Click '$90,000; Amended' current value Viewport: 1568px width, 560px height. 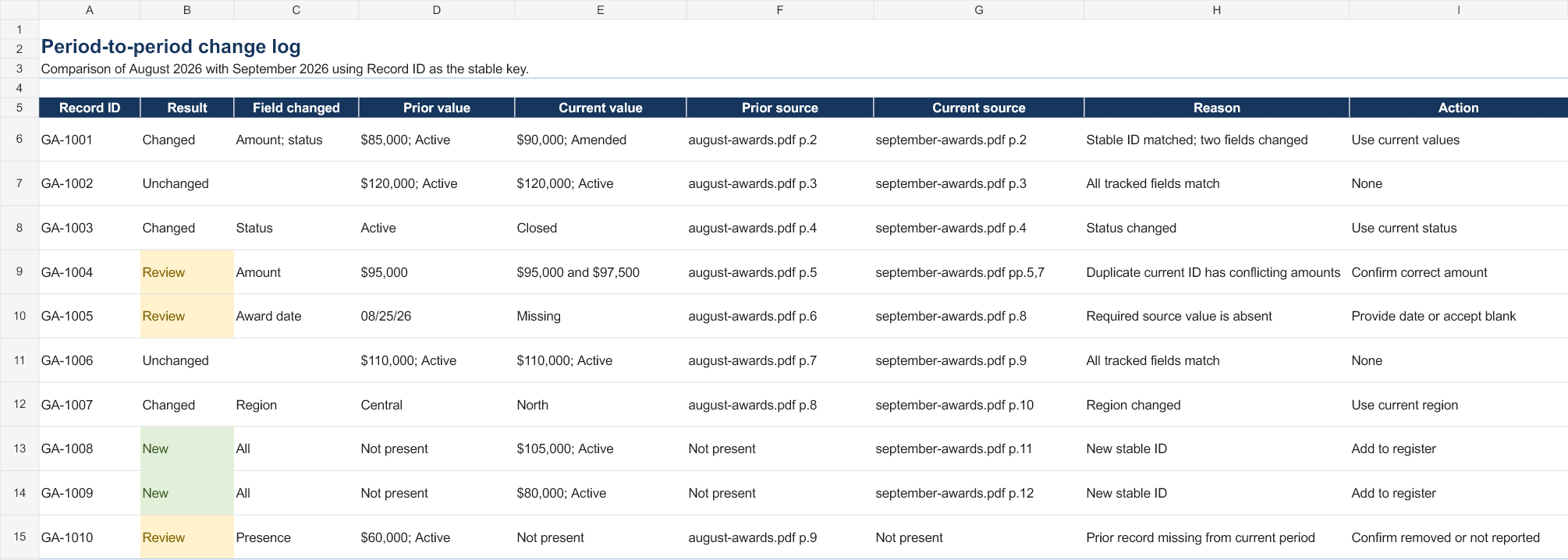(601, 140)
